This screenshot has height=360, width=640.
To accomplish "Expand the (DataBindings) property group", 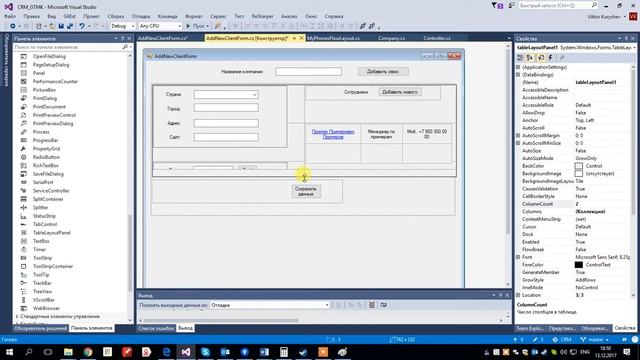I will [x=518, y=75].
